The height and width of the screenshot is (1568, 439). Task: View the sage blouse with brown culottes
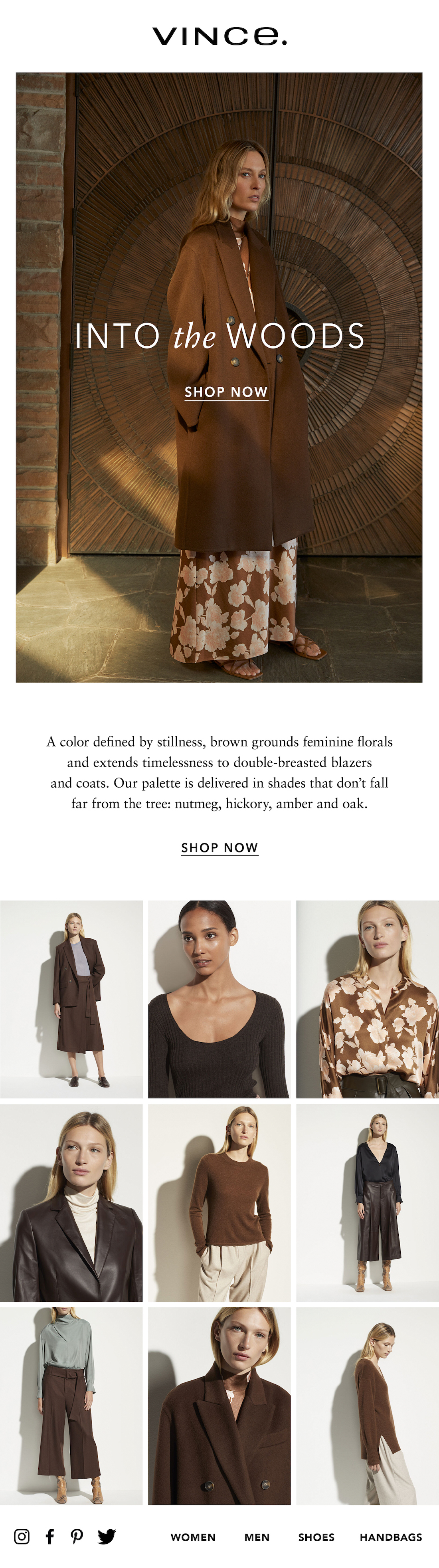pos(71,1406)
